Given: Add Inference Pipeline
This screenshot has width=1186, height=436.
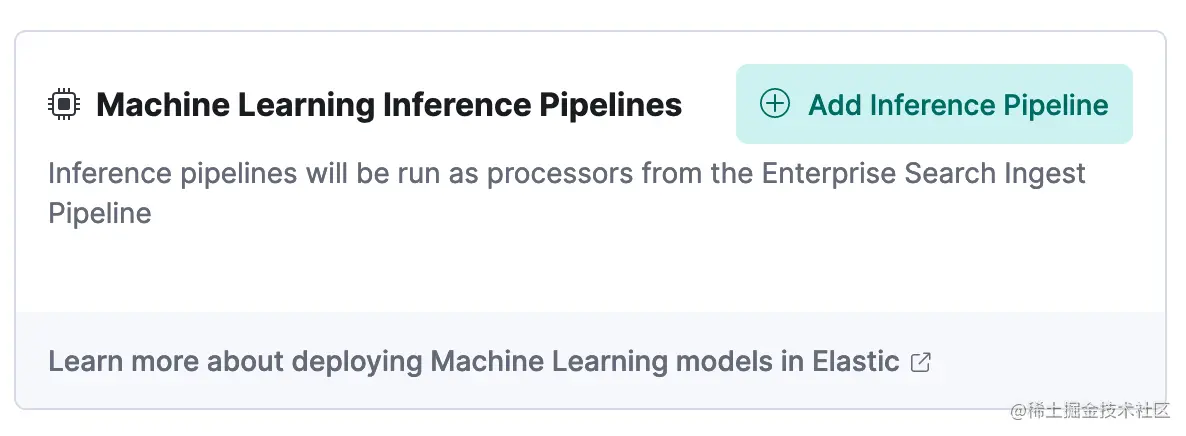Looking at the screenshot, I should 934,104.
